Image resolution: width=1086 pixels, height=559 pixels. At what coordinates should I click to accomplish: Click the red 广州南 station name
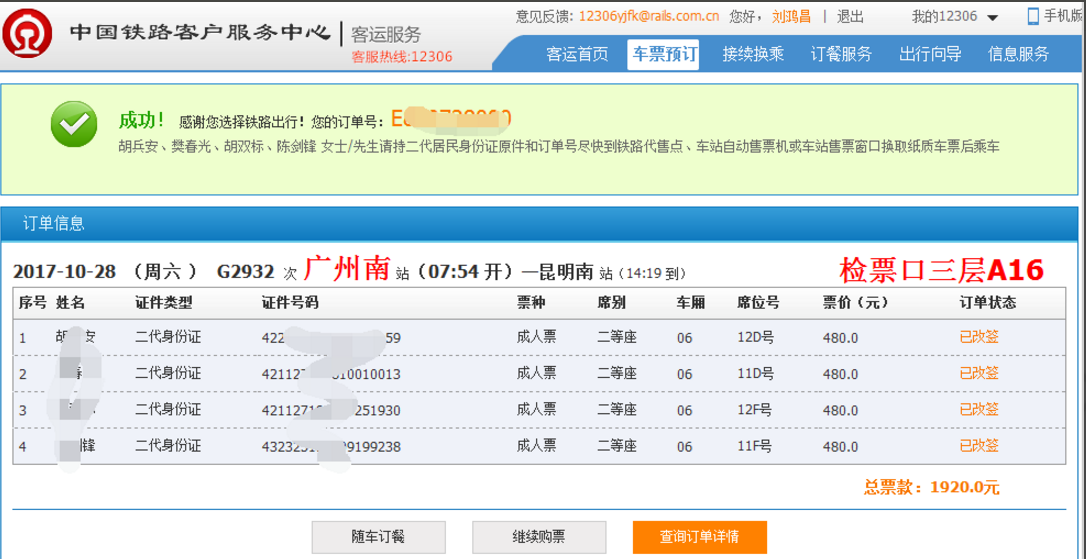click(348, 269)
